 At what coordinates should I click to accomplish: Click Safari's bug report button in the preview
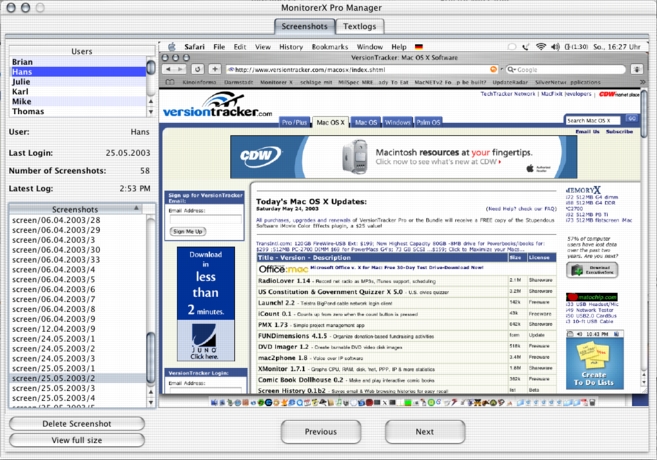coord(637,70)
